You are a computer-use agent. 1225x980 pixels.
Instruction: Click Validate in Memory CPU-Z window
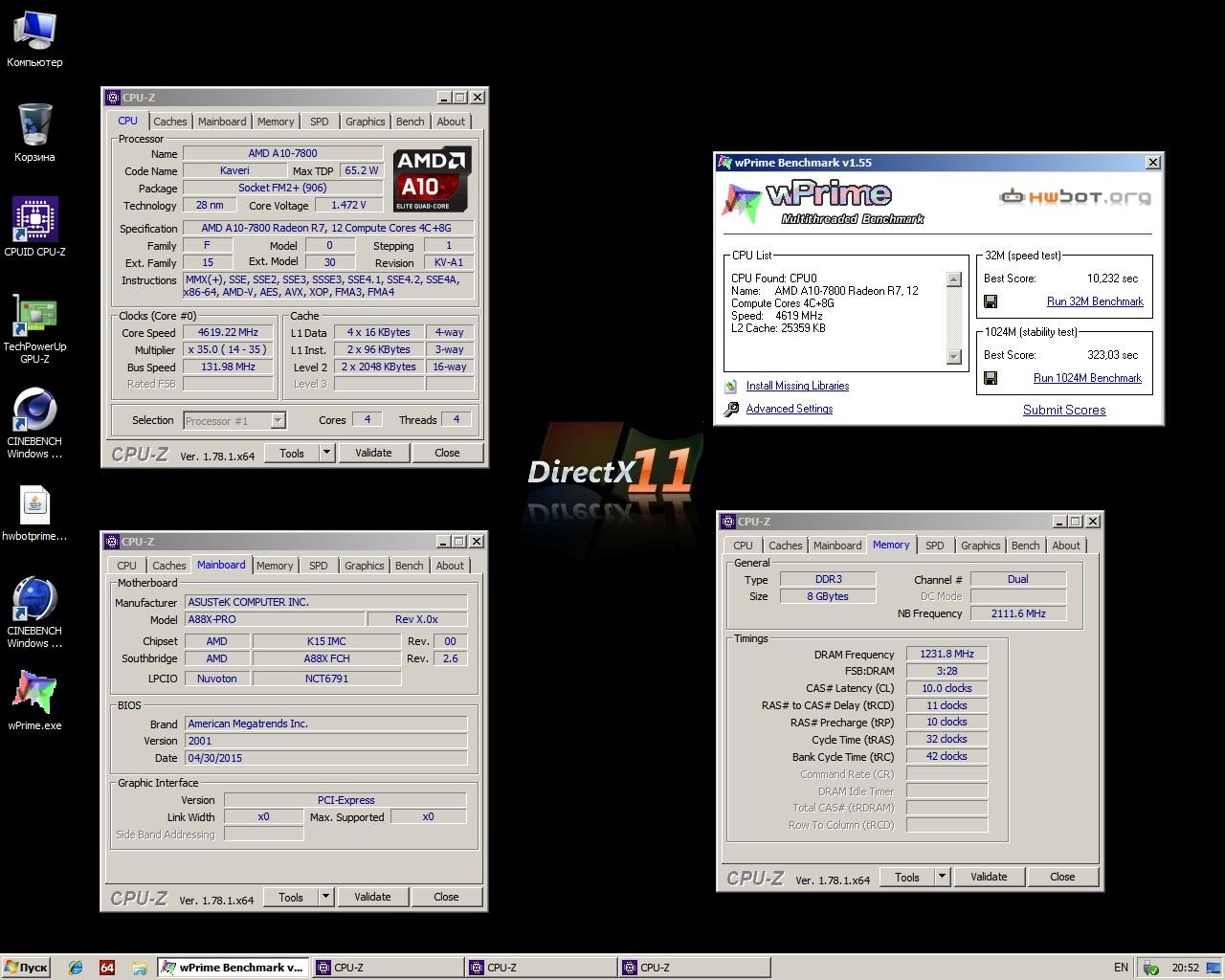989,877
